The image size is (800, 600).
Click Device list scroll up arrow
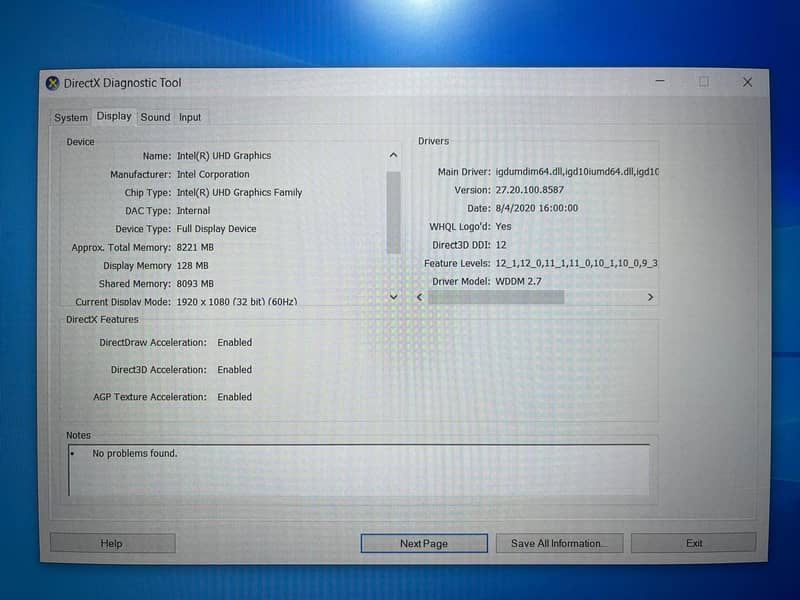393,155
